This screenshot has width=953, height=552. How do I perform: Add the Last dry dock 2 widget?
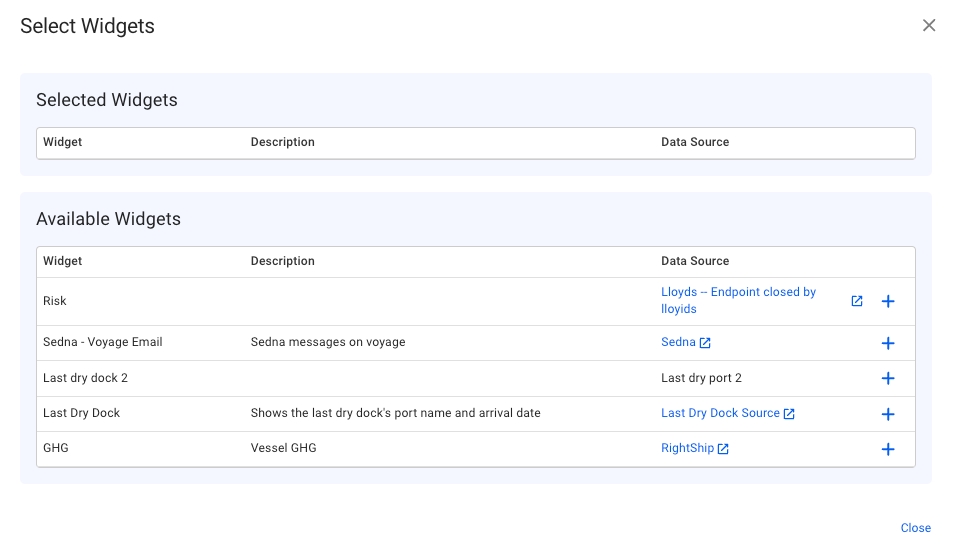click(887, 378)
